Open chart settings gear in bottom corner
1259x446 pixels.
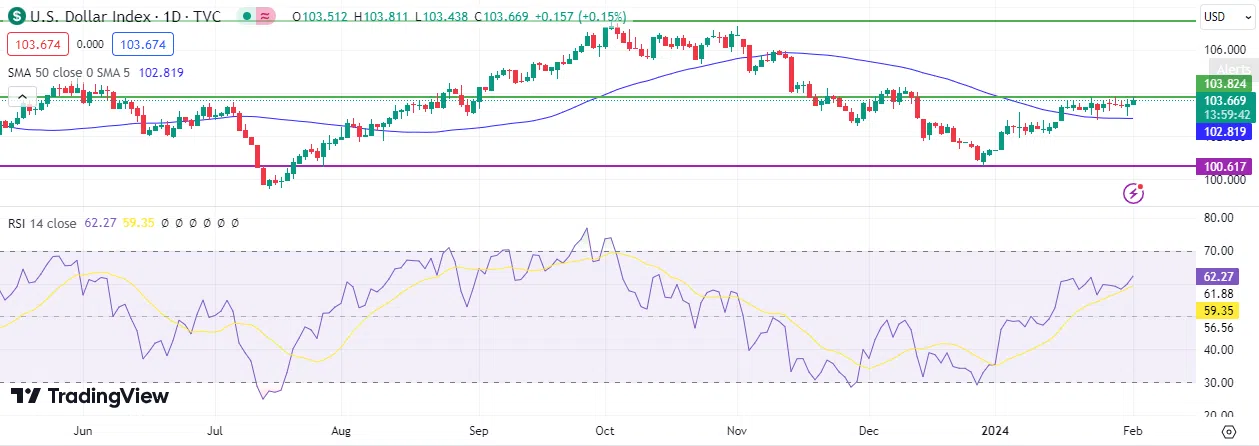(x=1229, y=431)
